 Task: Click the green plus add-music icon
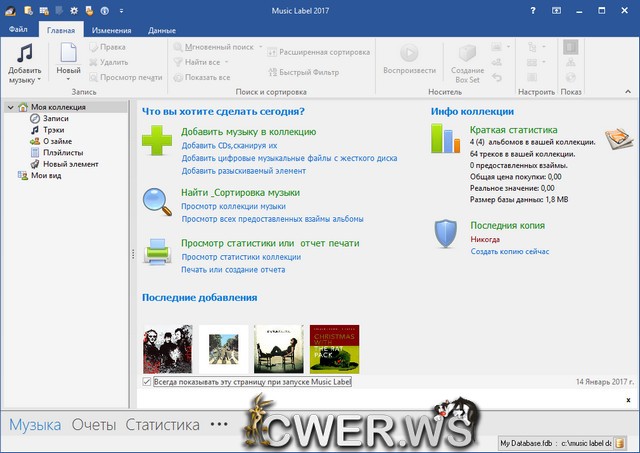pyautogui.click(x=158, y=143)
